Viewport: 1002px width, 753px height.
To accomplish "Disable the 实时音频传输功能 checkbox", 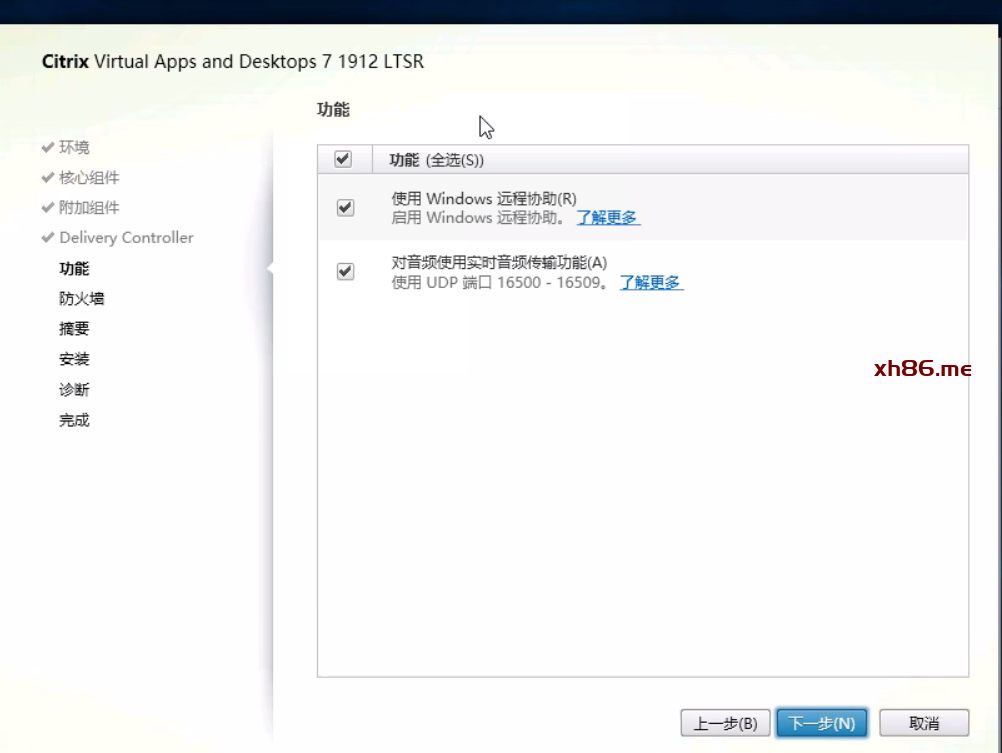I will [x=345, y=272].
